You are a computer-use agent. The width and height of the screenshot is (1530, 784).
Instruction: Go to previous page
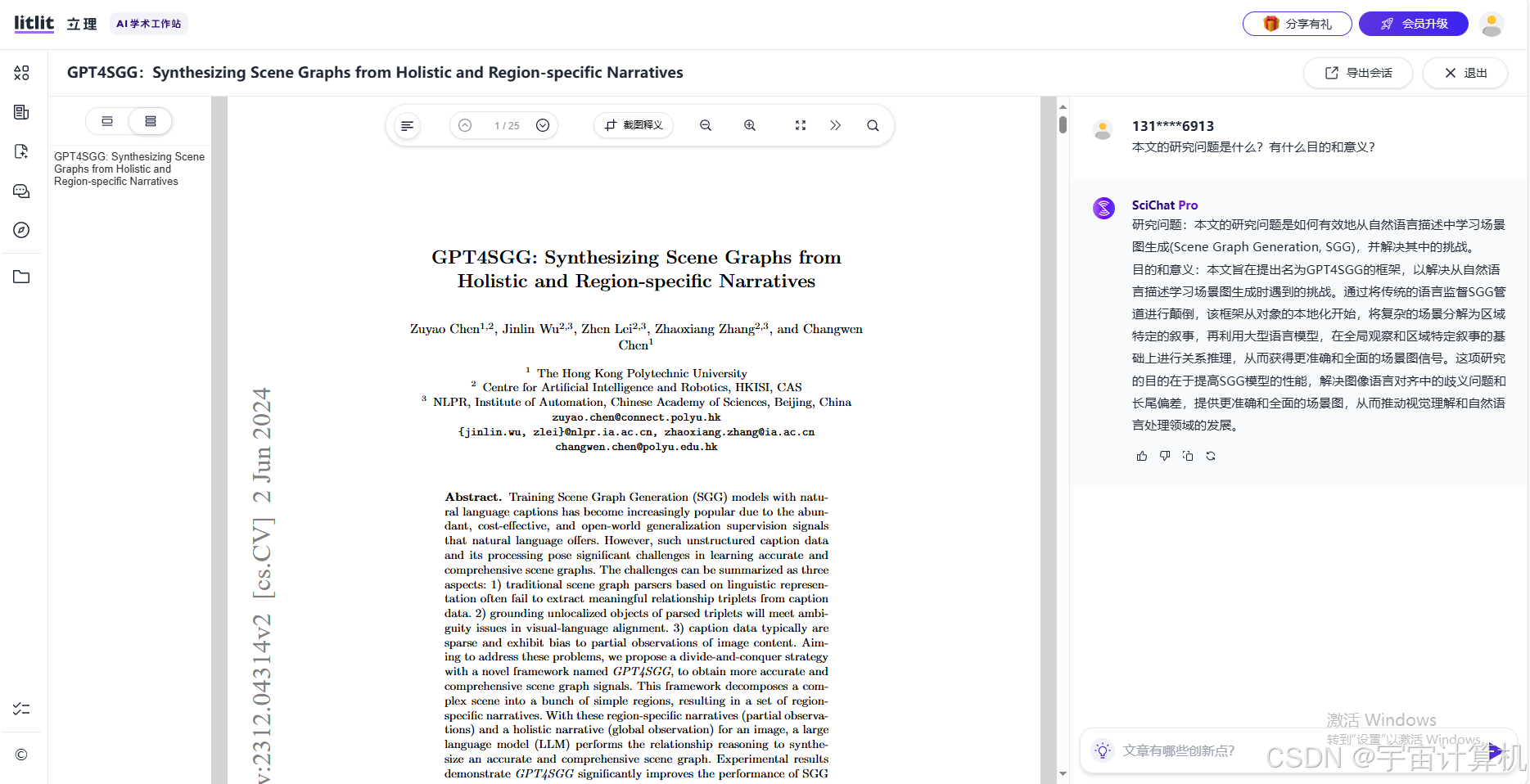coord(465,125)
